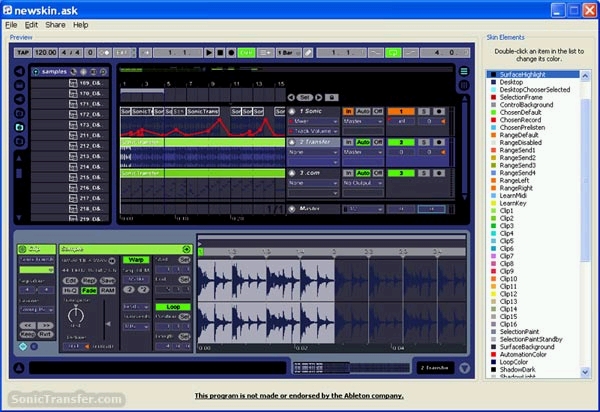
Task: Click the previous locator arrow beside Set
Action: tap(291, 98)
